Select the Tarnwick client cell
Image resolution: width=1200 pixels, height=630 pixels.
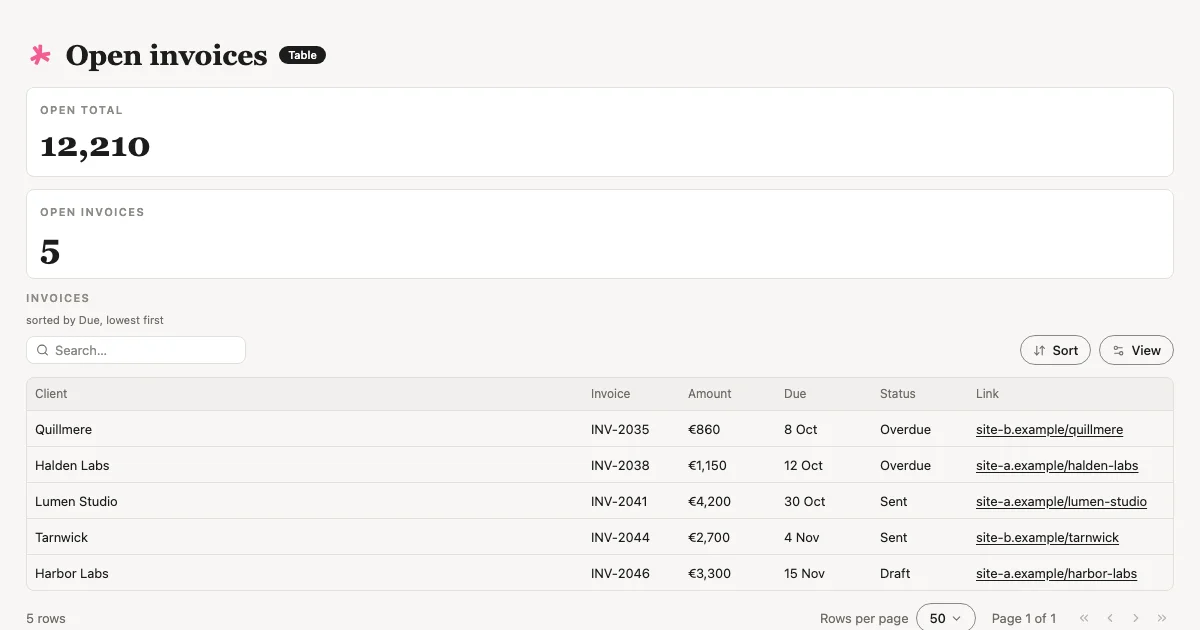[x=61, y=537]
